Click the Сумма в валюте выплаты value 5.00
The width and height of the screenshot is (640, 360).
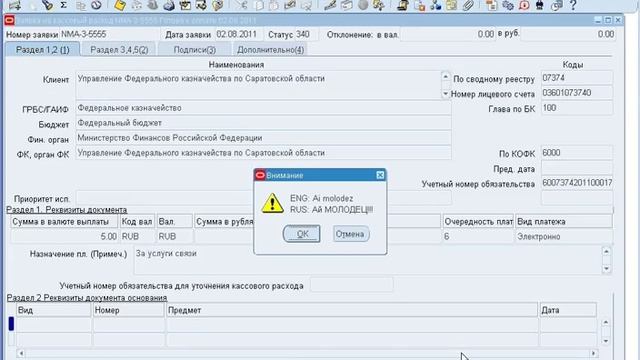(64, 236)
